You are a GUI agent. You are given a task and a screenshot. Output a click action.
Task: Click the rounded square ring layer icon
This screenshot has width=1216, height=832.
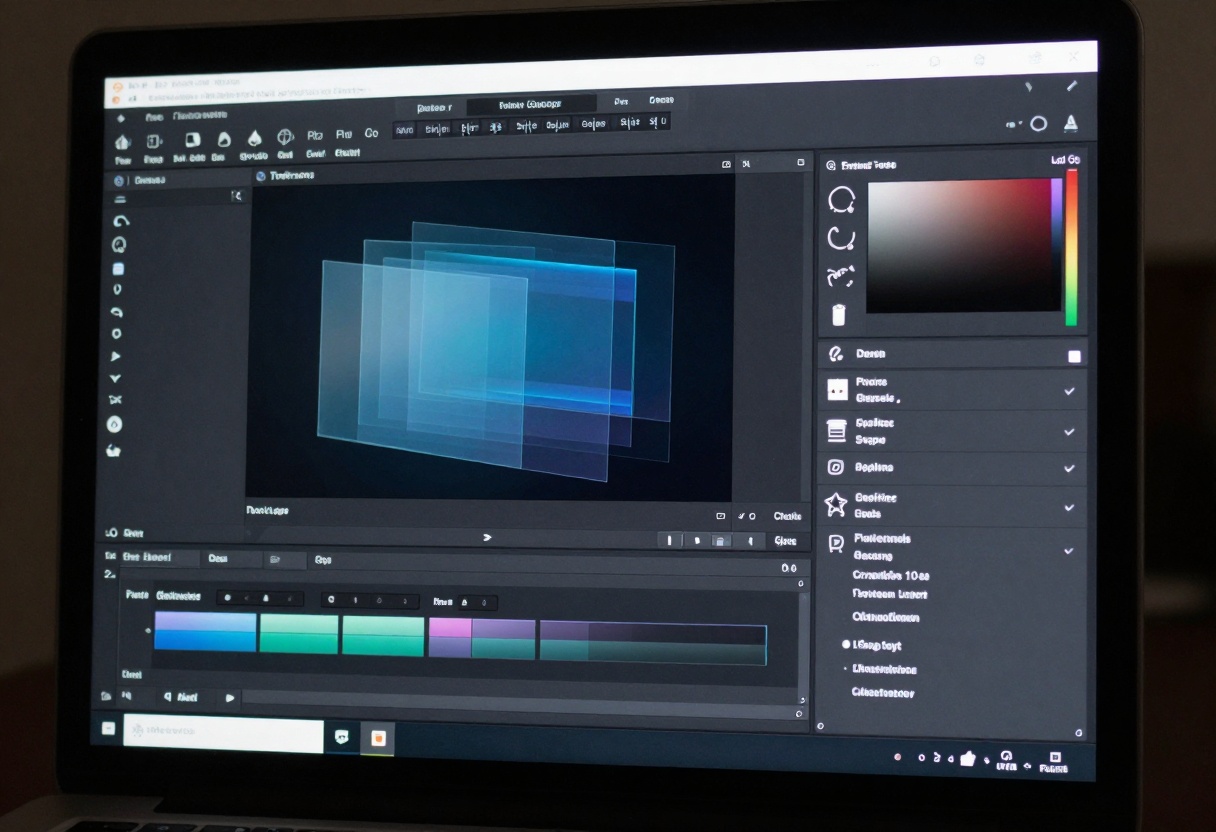[x=836, y=467]
